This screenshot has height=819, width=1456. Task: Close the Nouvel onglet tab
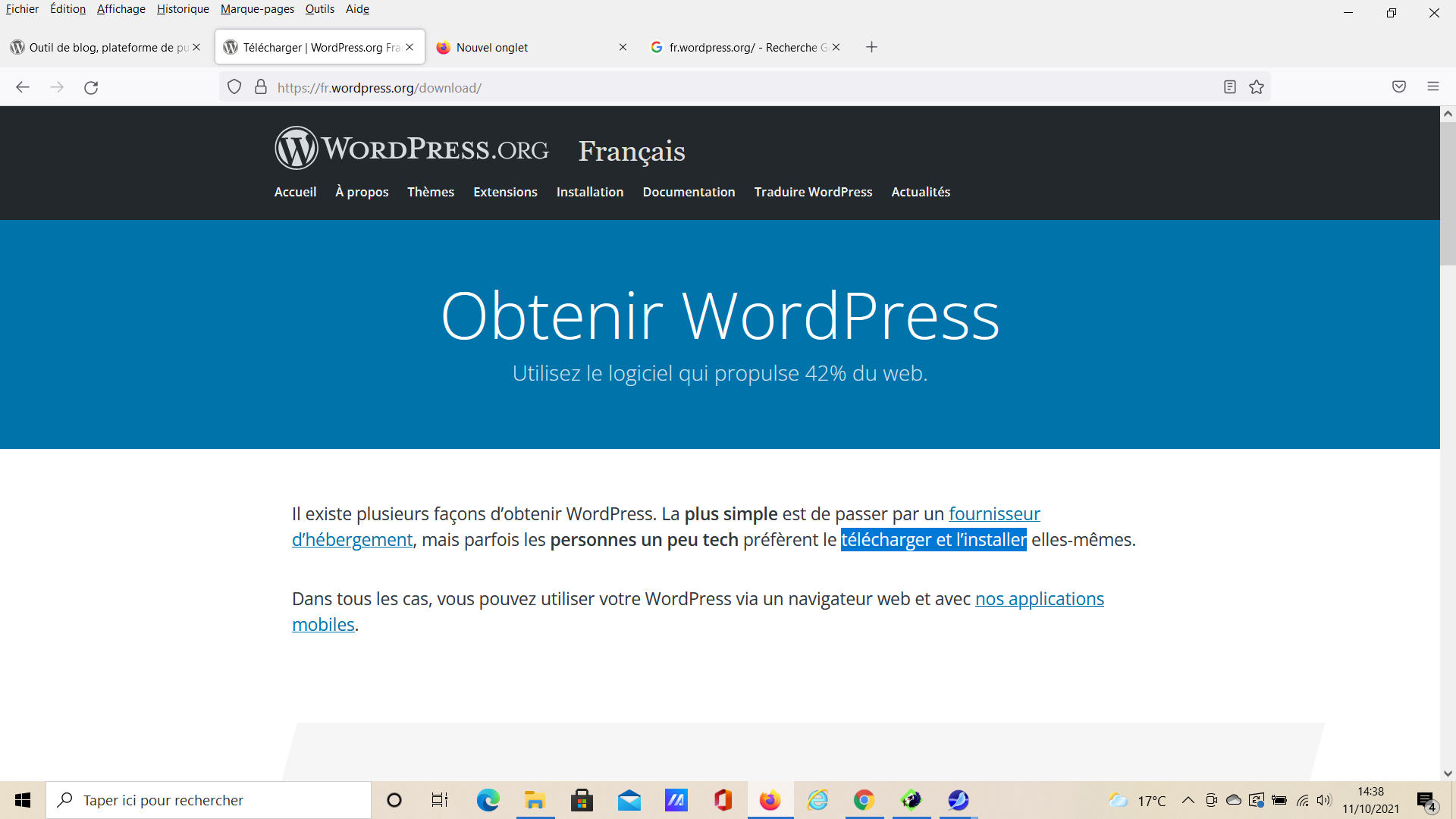(x=623, y=47)
